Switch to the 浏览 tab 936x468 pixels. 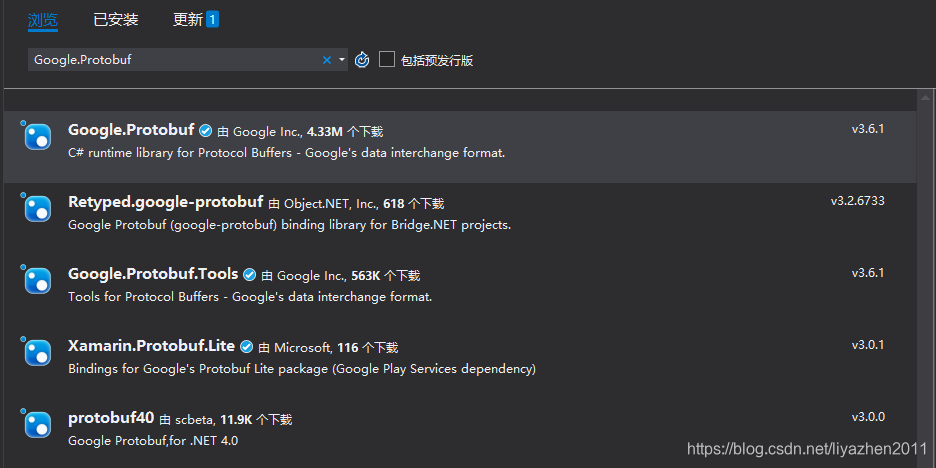pos(42,20)
